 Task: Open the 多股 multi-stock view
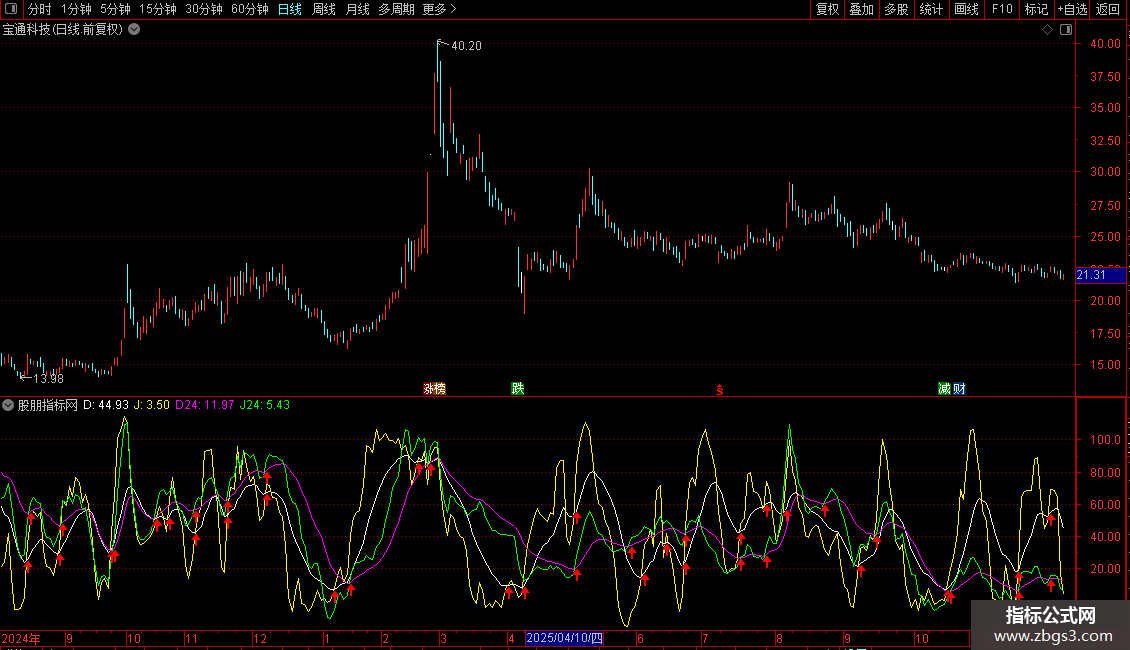click(x=896, y=9)
